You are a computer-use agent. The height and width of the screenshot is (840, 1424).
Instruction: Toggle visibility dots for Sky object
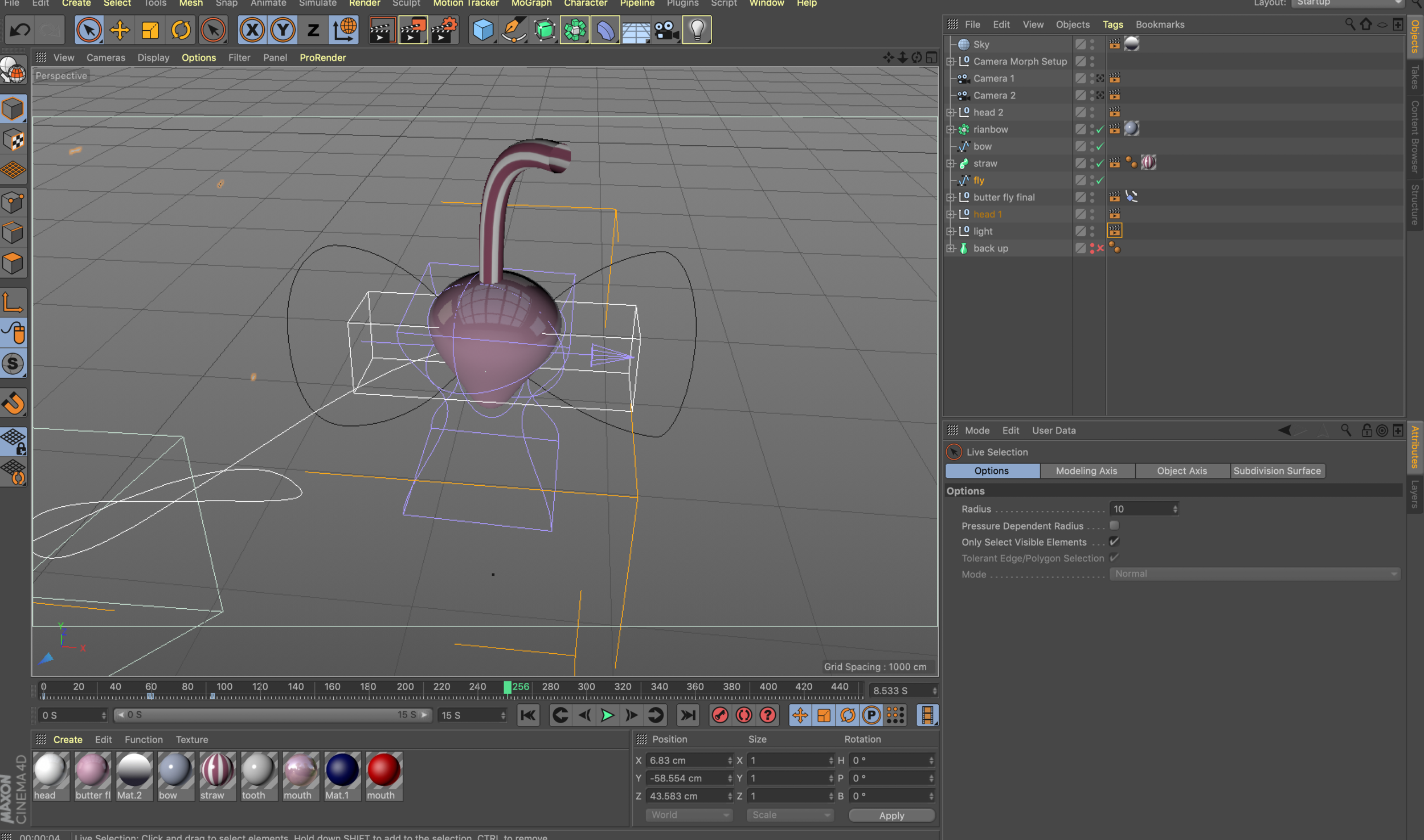(1092, 44)
